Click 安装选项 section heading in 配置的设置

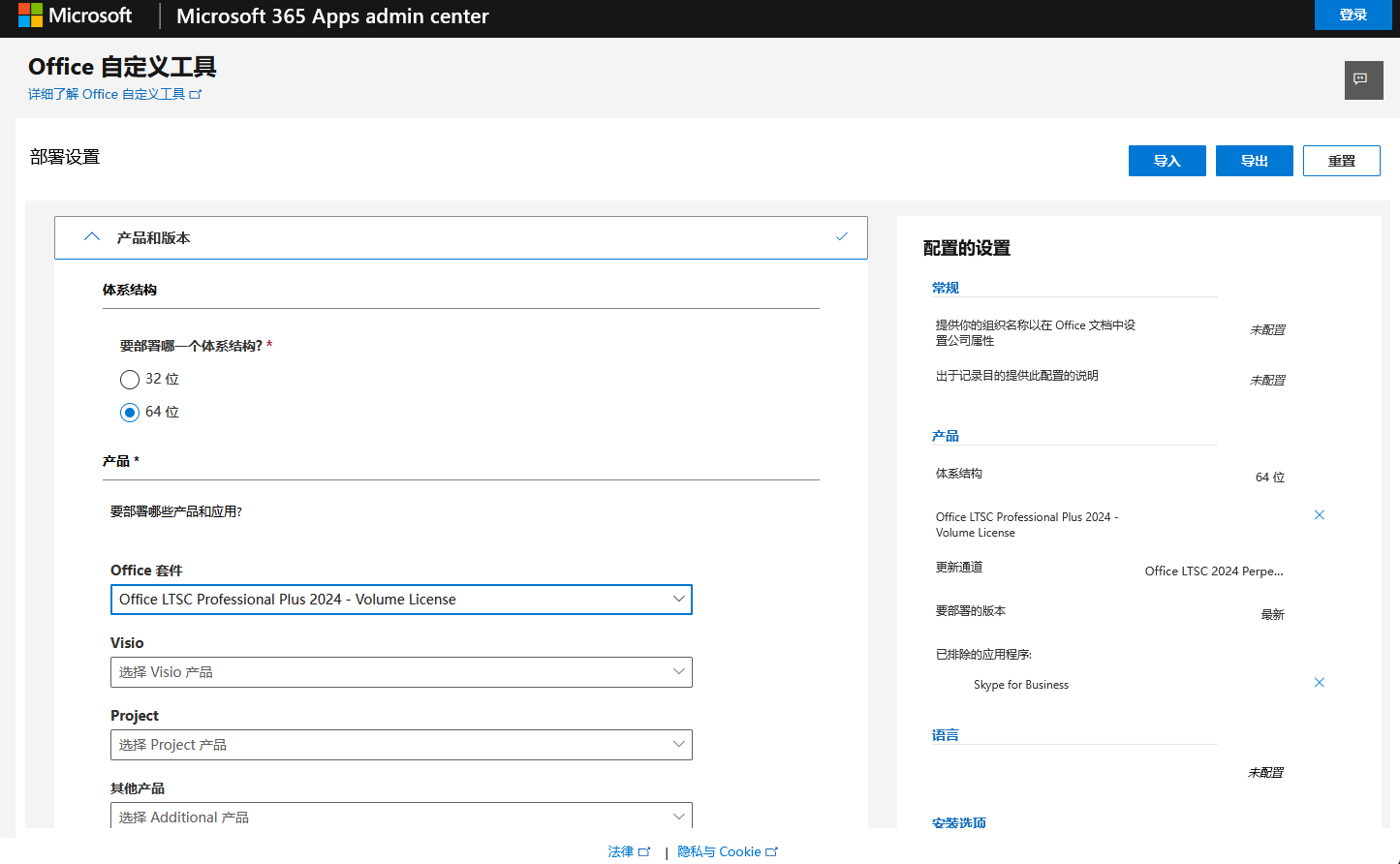click(959, 822)
